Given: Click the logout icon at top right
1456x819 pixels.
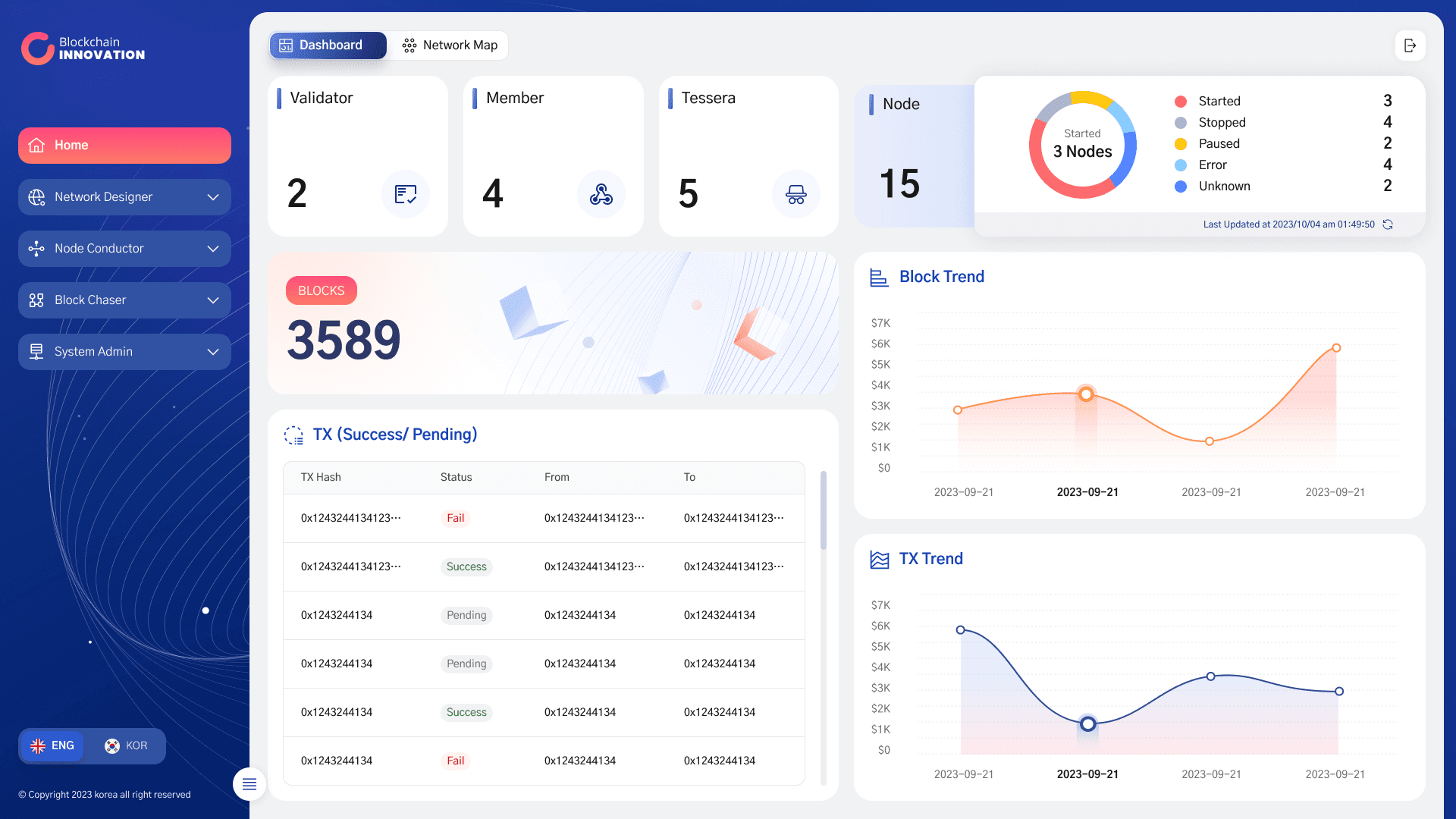Looking at the screenshot, I should pos(1410,45).
